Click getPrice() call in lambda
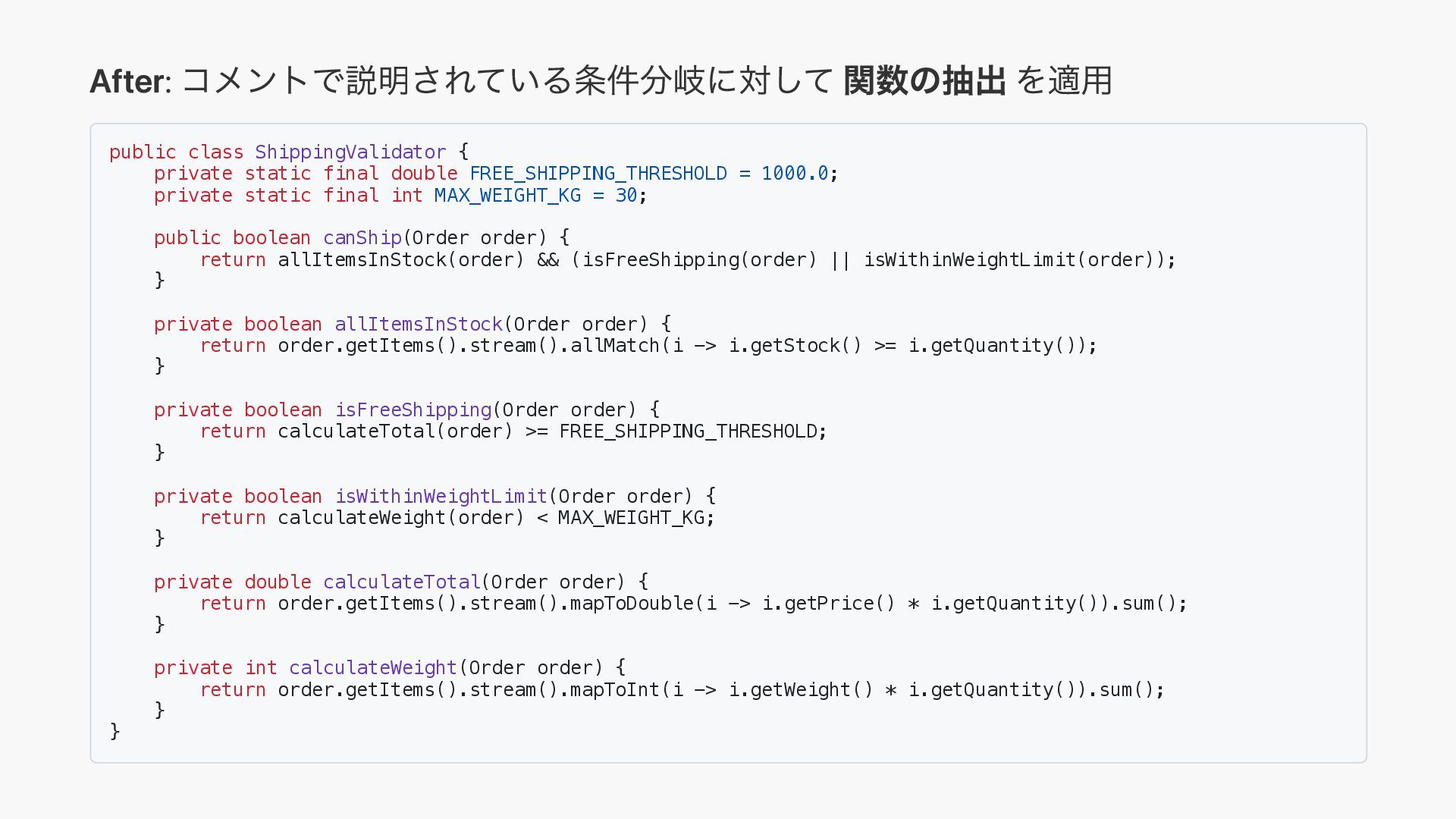This screenshot has height=819, width=1456. 839,604
